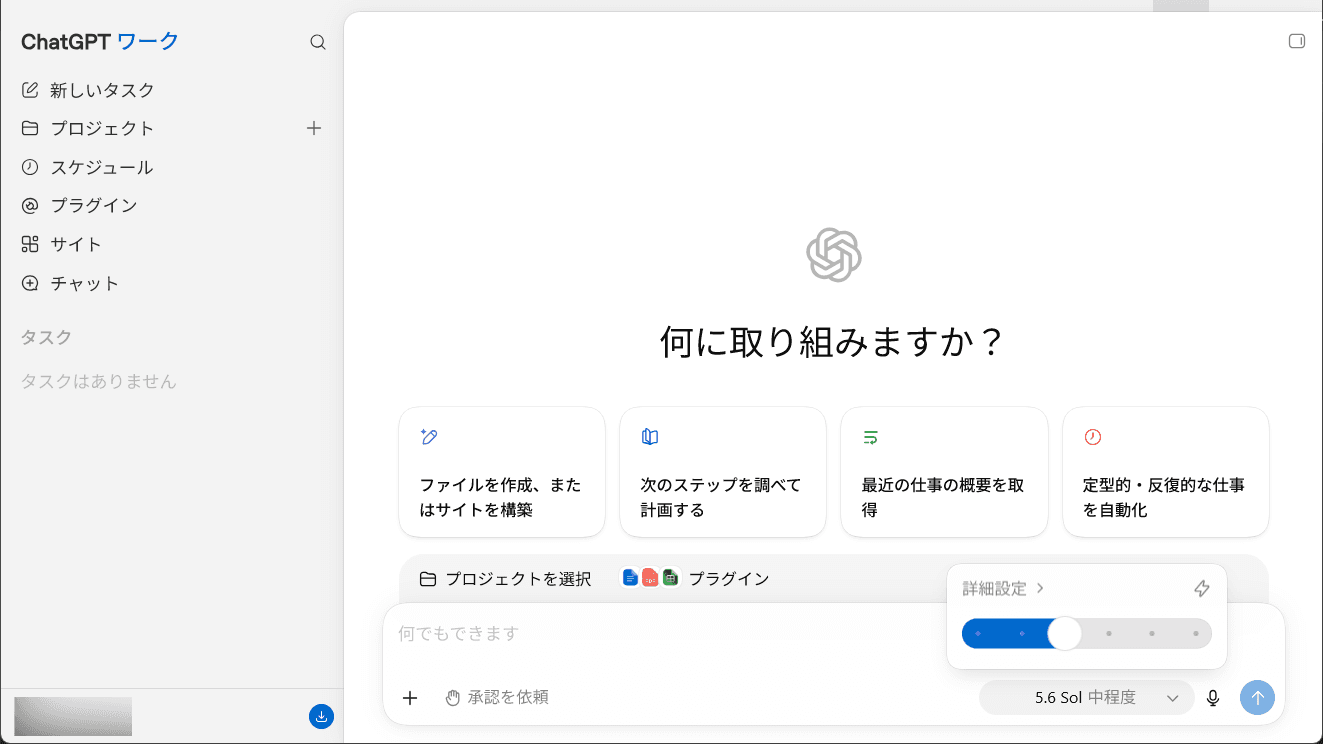Click the white knob of the effort slider

(x=1065, y=634)
